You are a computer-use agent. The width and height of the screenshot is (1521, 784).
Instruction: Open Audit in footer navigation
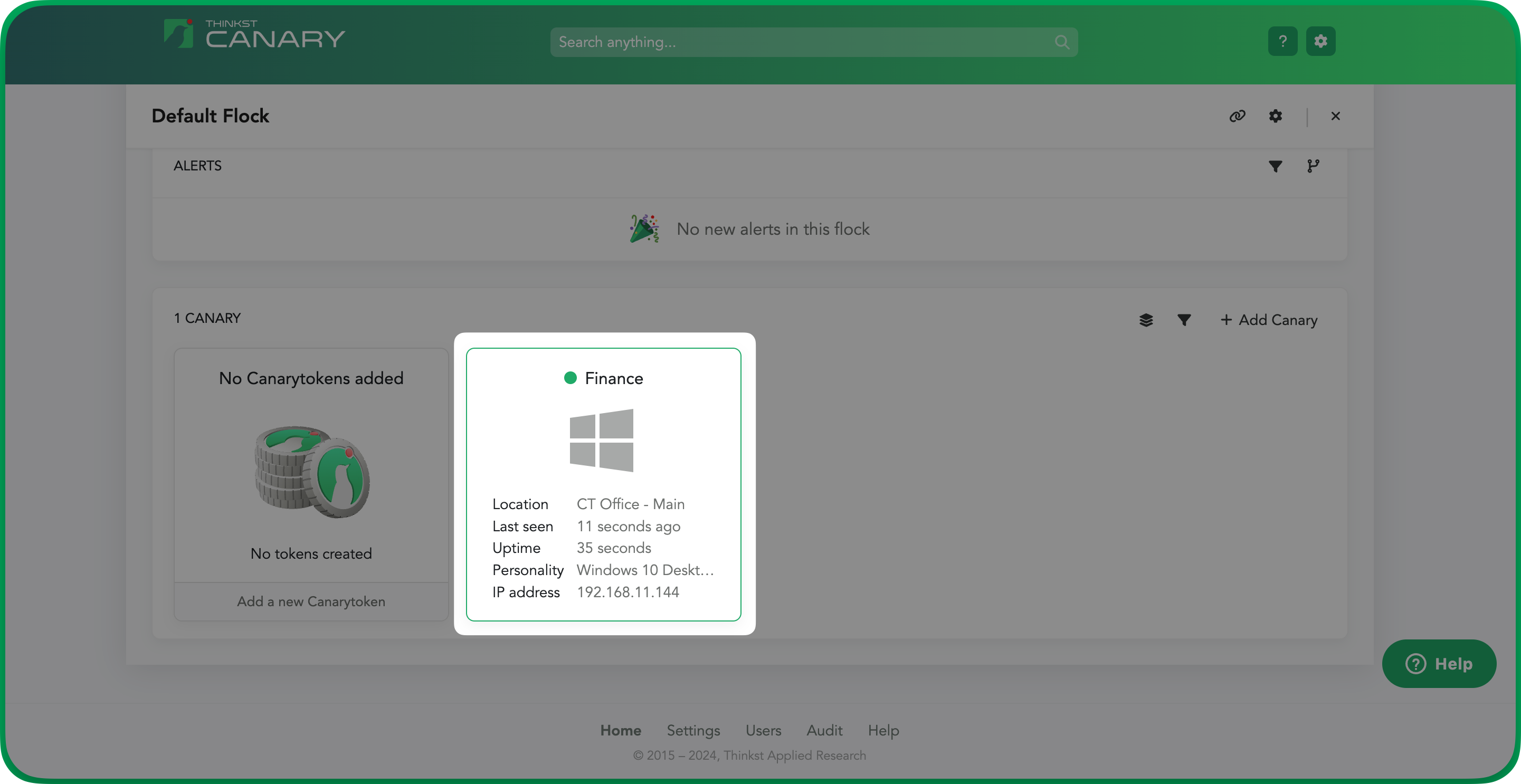tap(824, 731)
